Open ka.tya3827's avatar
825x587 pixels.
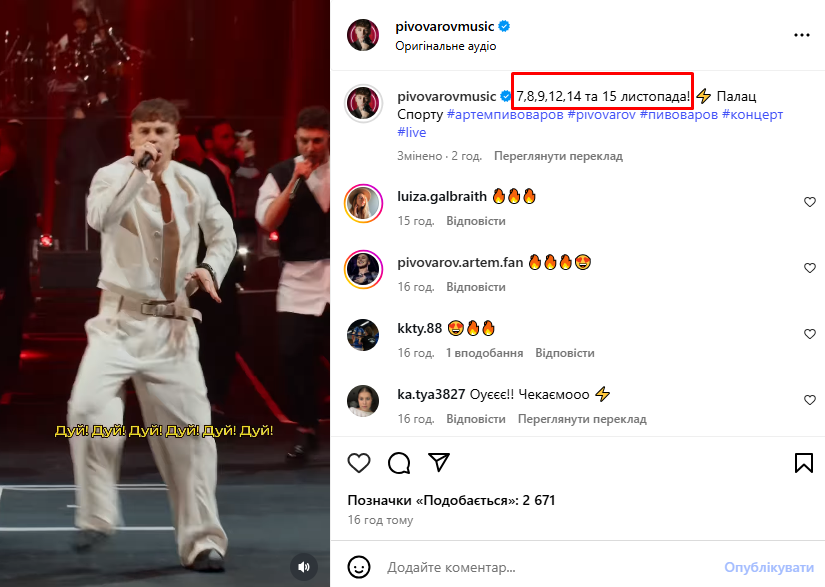363,400
